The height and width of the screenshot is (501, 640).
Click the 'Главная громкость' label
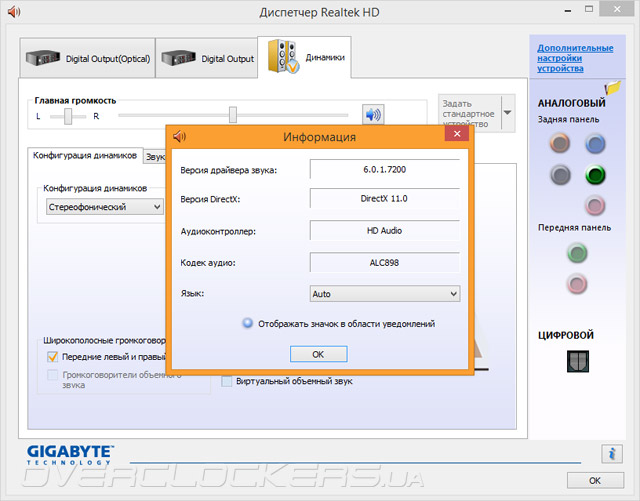tap(75, 100)
